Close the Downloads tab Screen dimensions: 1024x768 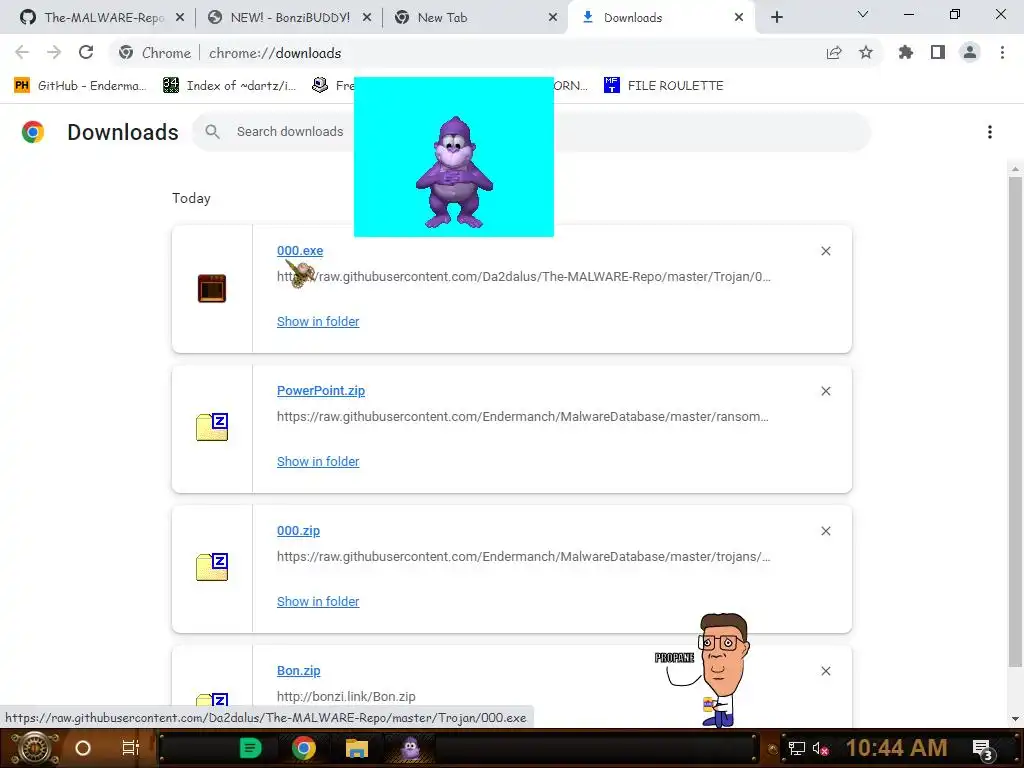coord(739,18)
